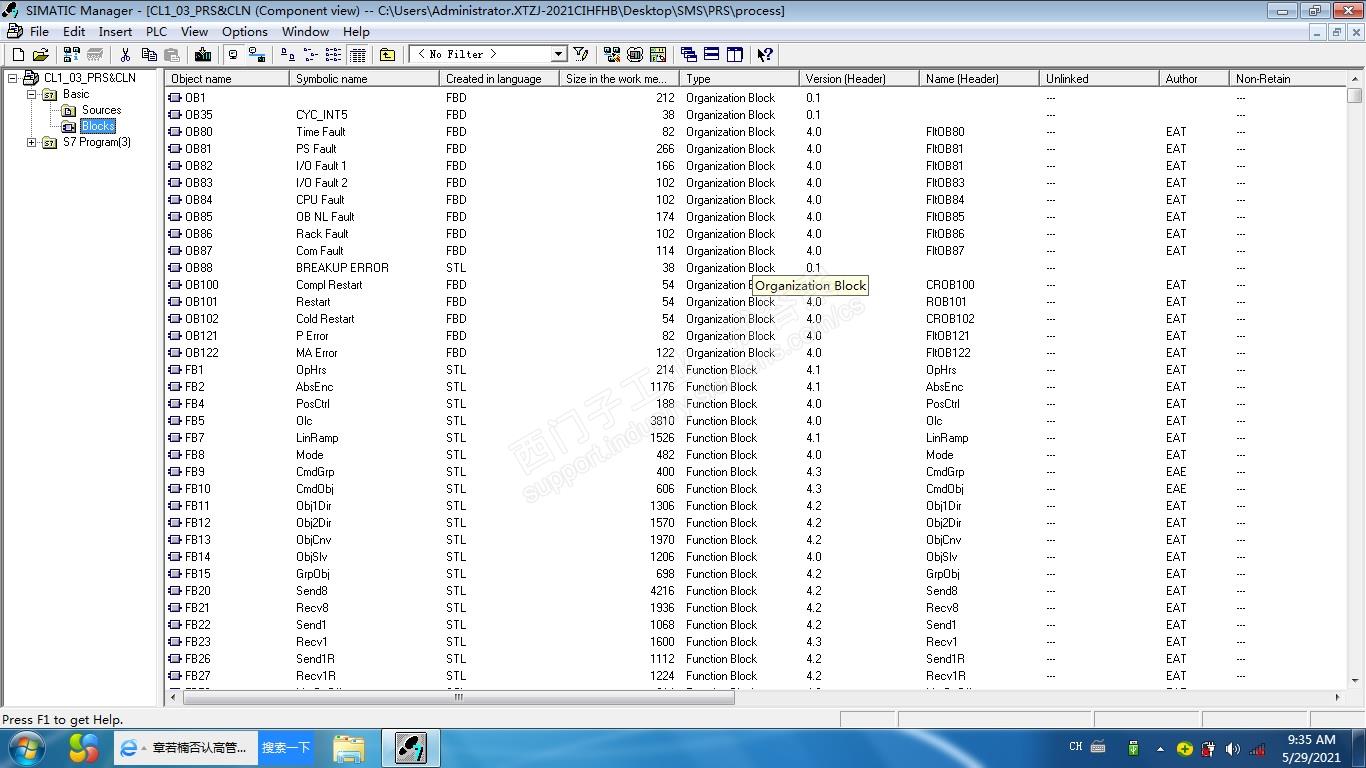This screenshot has width=1366, height=768.
Task: Click the Download to PLC icon
Action: tap(203, 55)
